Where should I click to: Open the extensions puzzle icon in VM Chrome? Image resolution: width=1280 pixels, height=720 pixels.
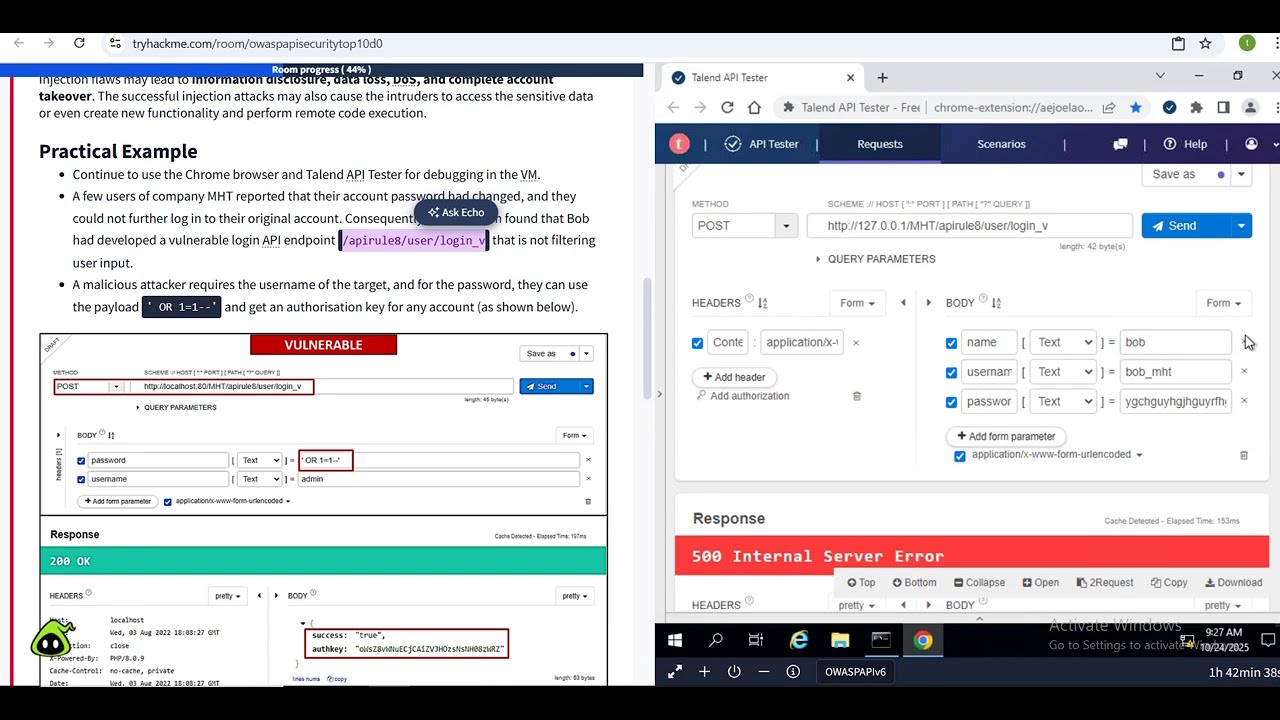pos(1196,107)
